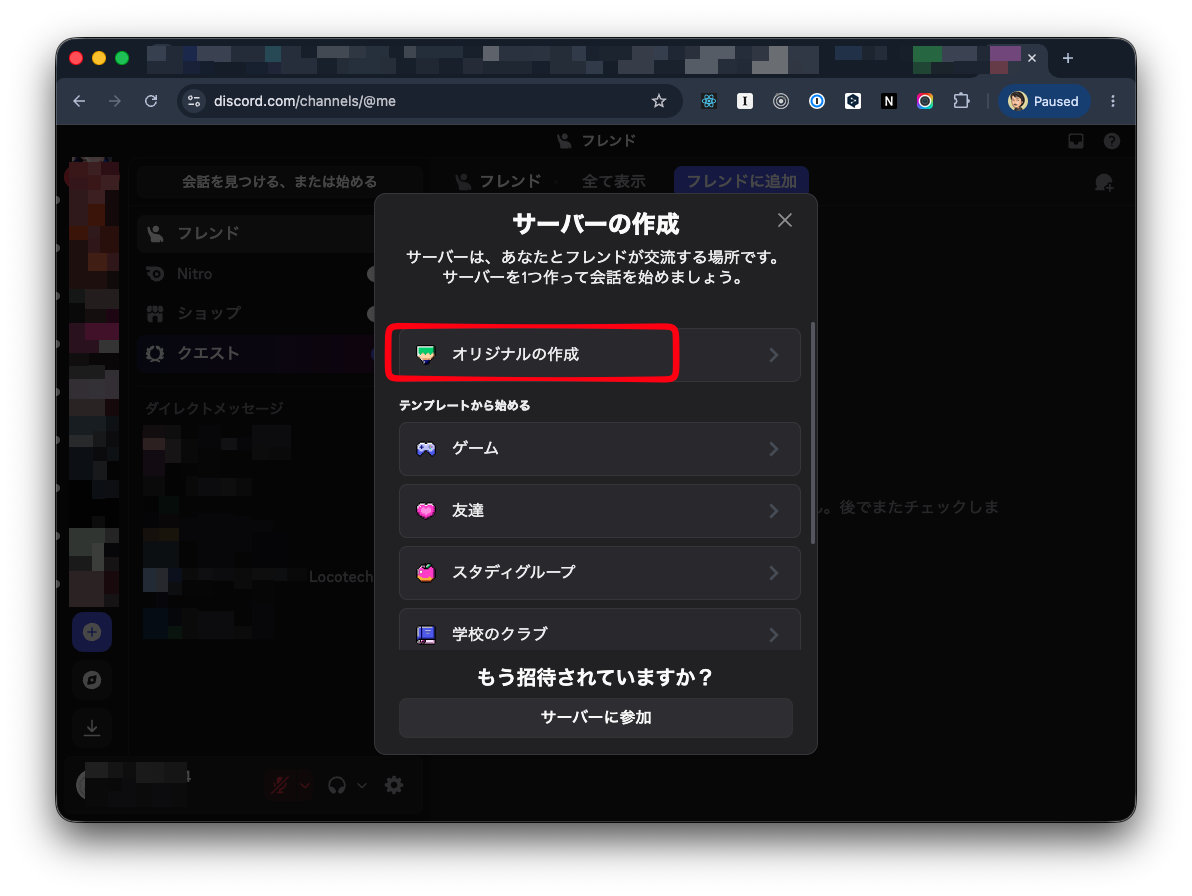Choose the 学校のクラブ template
The width and height of the screenshot is (1192, 896).
click(x=599, y=630)
